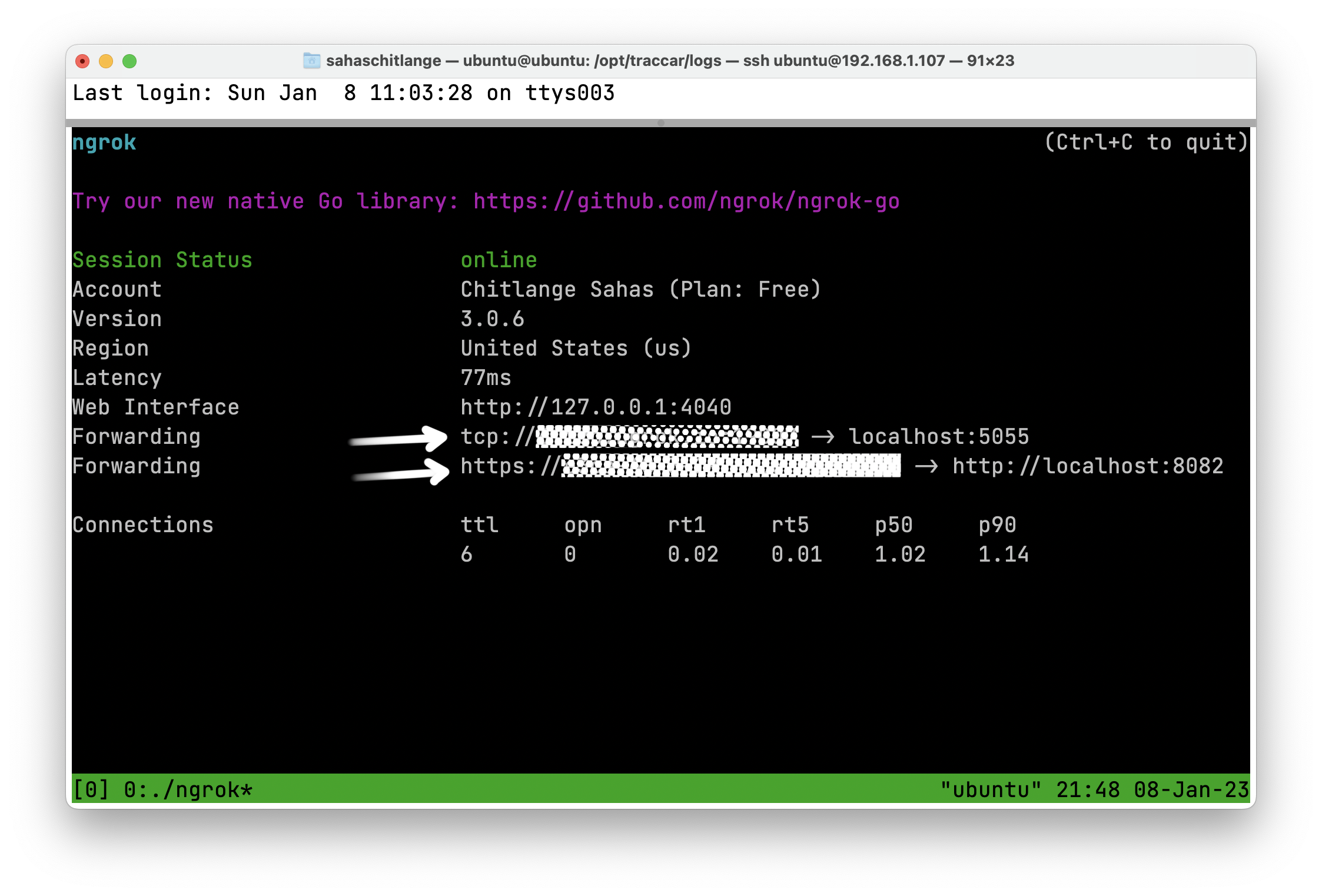The height and width of the screenshot is (896, 1322).
Task: Click the redacted https forwarding address
Action: pos(731,466)
